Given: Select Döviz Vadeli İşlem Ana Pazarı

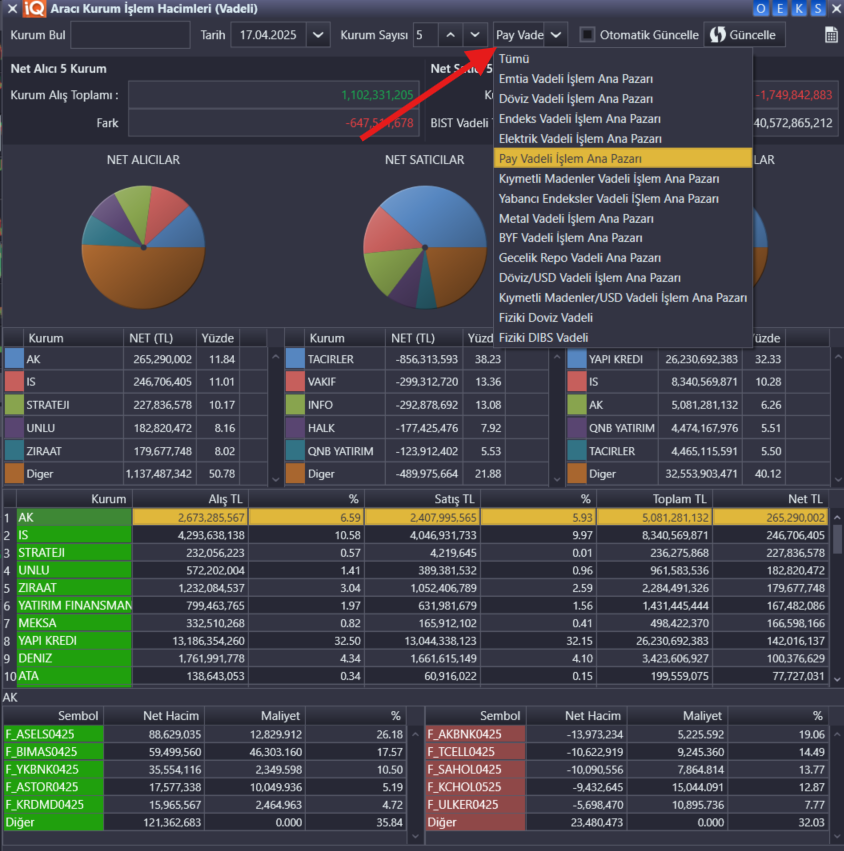Looking at the screenshot, I should click(x=623, y=99).
